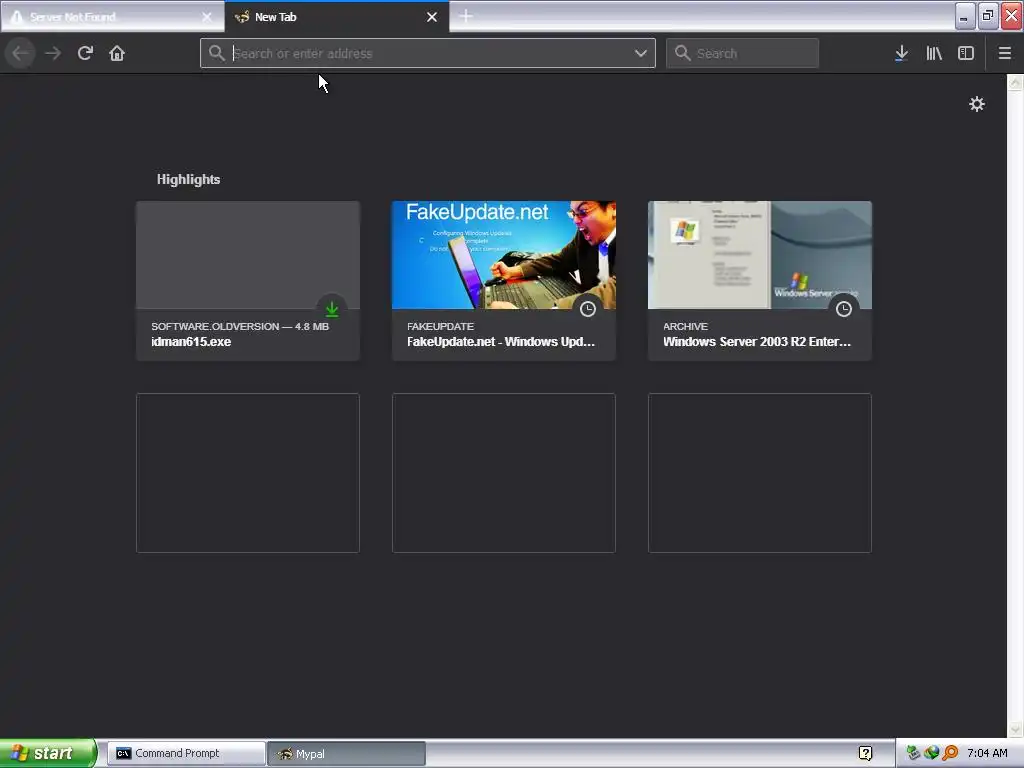The width and height of the screenshot is (1024, 768).
Task: Click the FakeUpdate.net - Windows Upd... title
Action: click(x=501, y=342)
